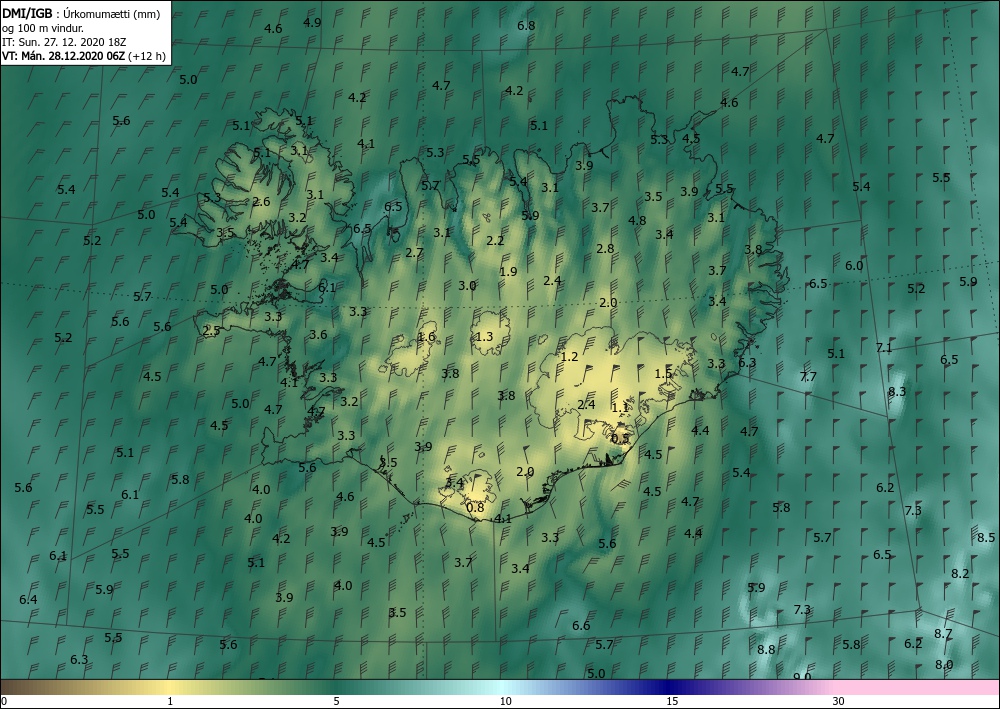Viewport: 1000px width, 709px height.
Task: Click the 'og 100 m vindur.' legend line
Action: pos(43,28)
